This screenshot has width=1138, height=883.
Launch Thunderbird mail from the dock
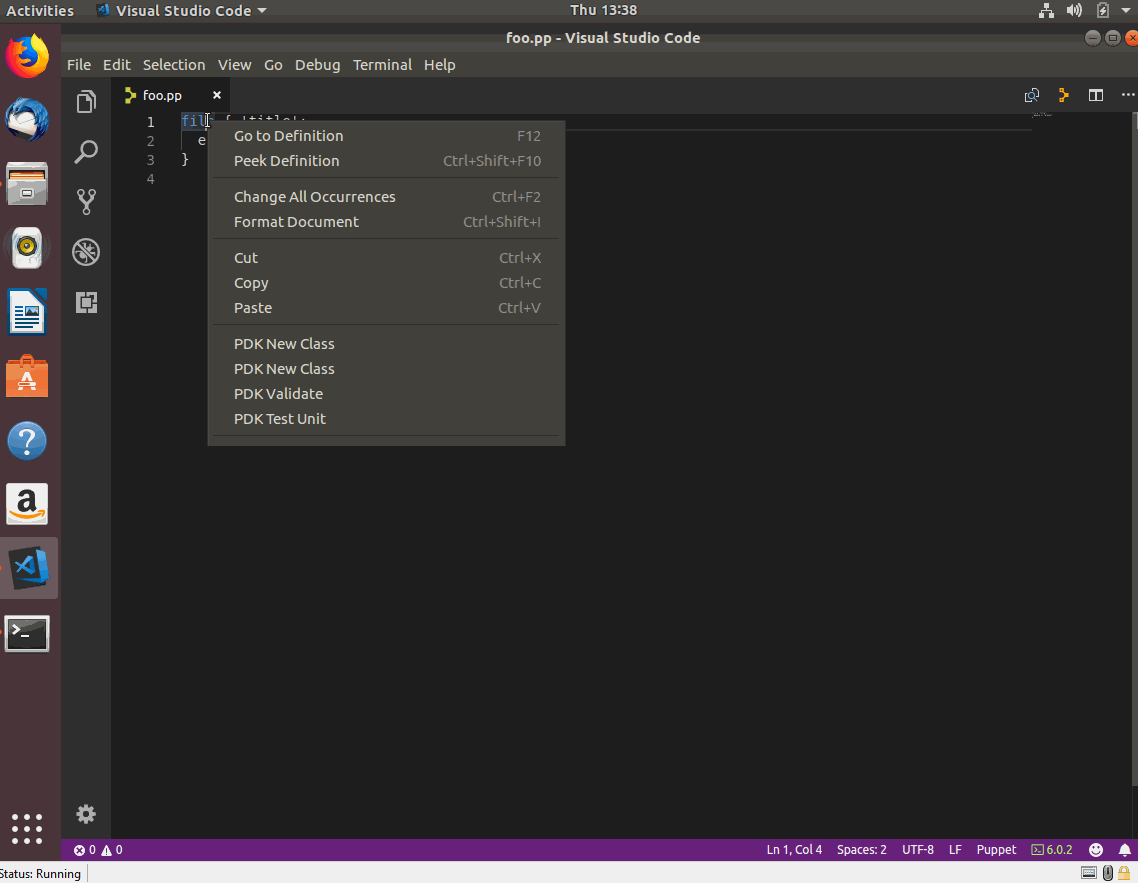pos(28,119)
